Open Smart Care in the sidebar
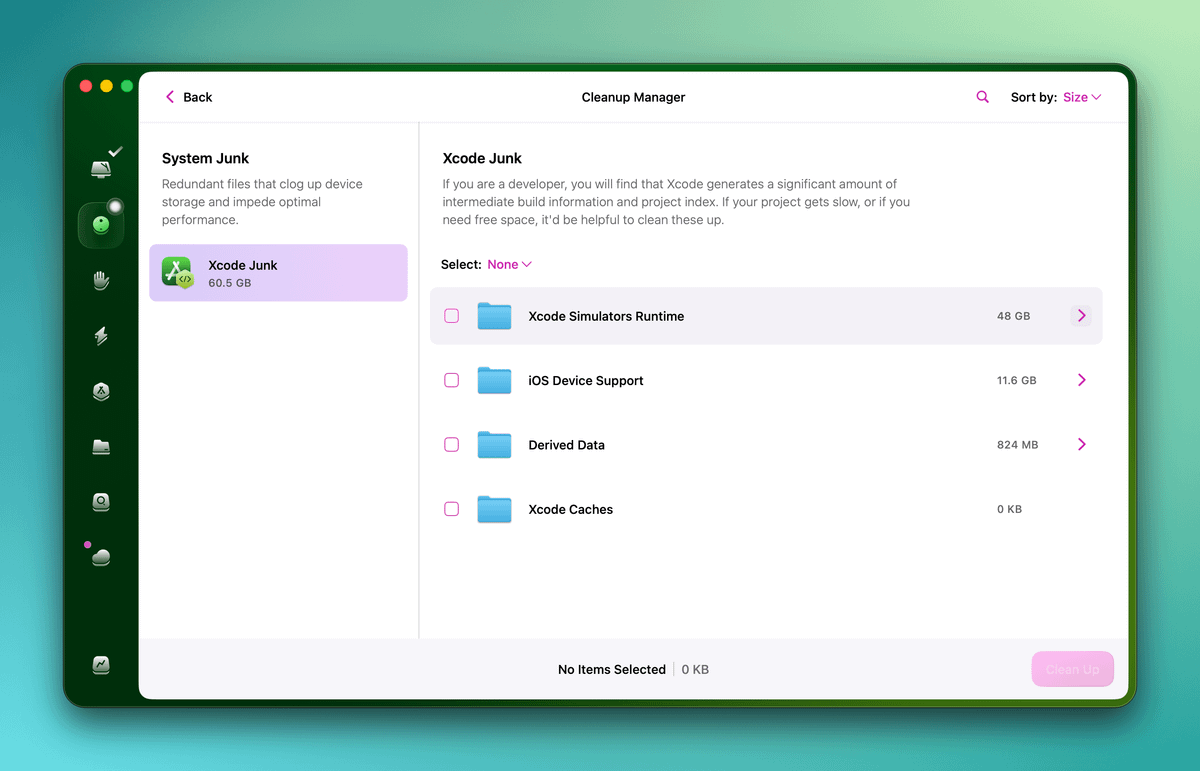1200x771 pixels. coord(101,168)
